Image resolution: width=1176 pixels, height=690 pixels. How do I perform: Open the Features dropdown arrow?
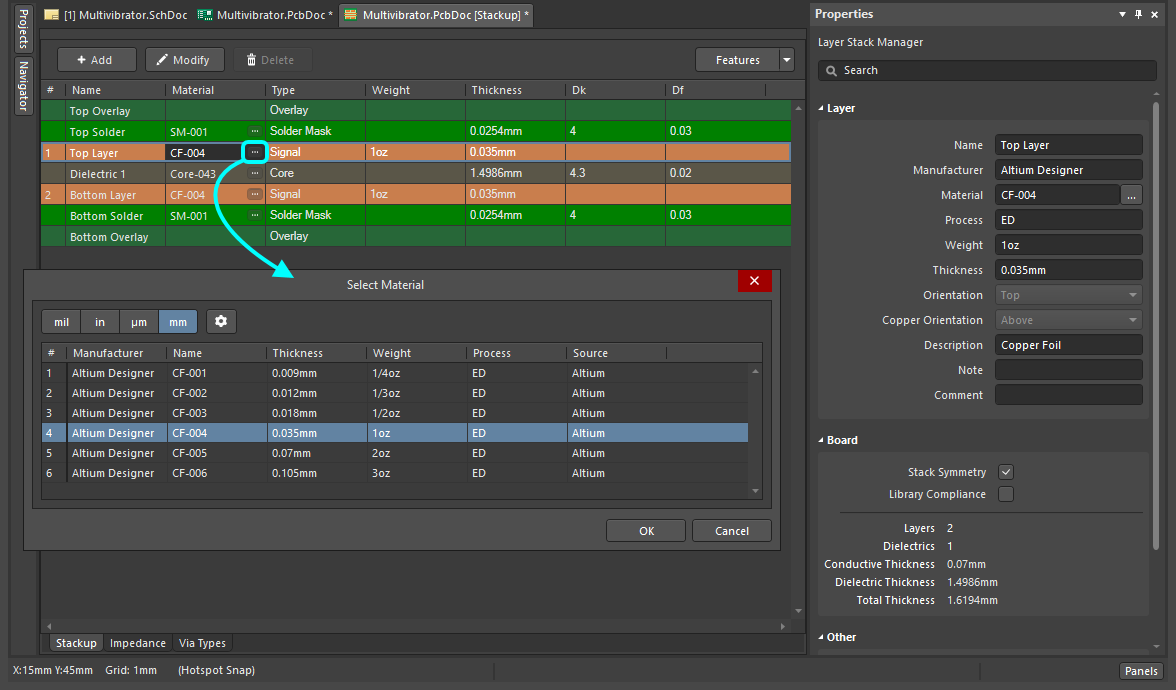786,60
